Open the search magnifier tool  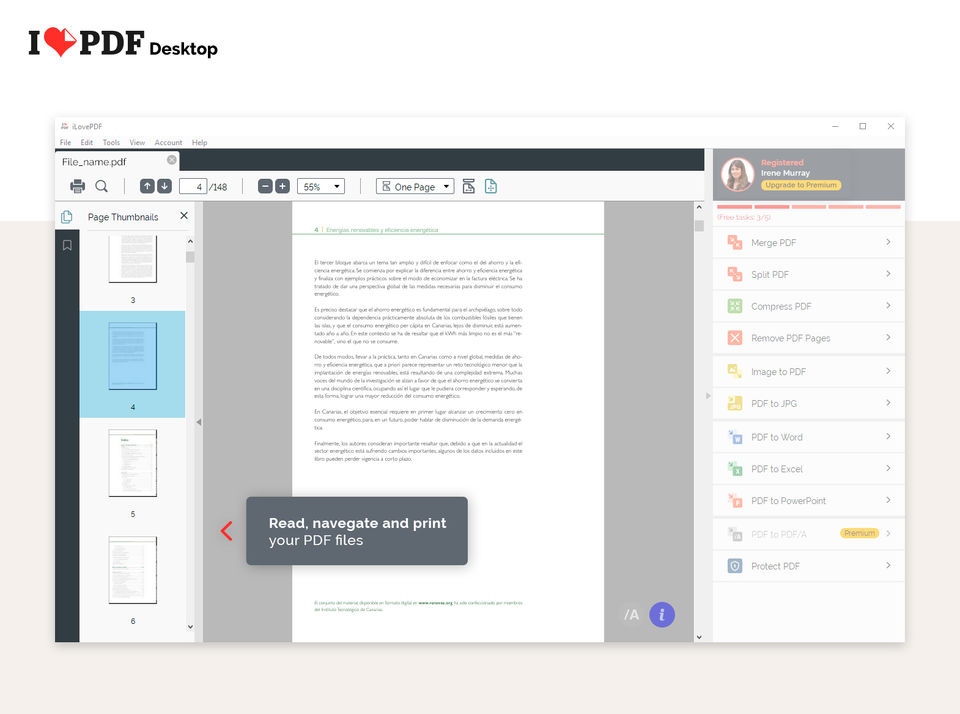pos(102,186)
